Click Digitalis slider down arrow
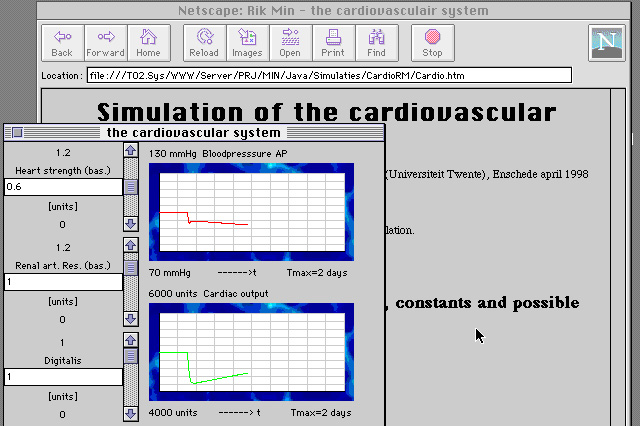Viewport: 640px width, 426px height. coord(131,414)
